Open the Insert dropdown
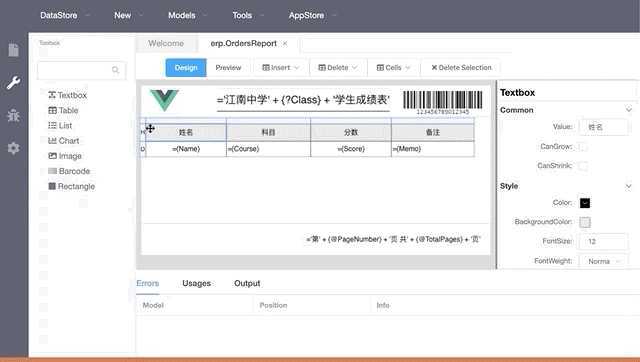640x362 pixels. point(281,68)
